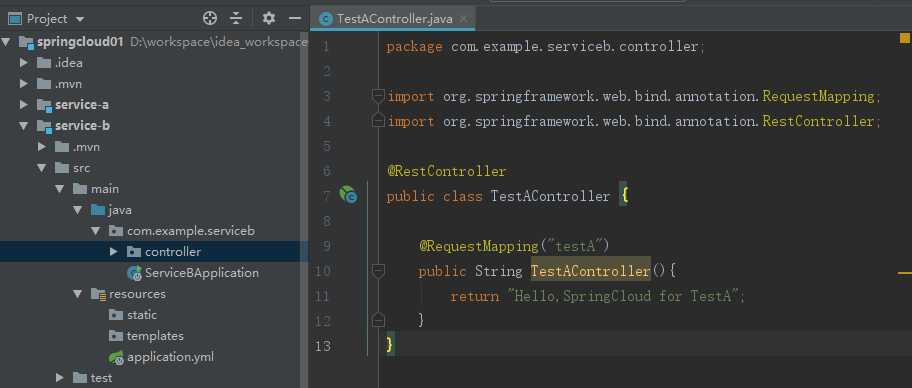Expand the root .mvn folder
Image resolution: width=912 pixels, height=388 pixels.
coord(24,84)
